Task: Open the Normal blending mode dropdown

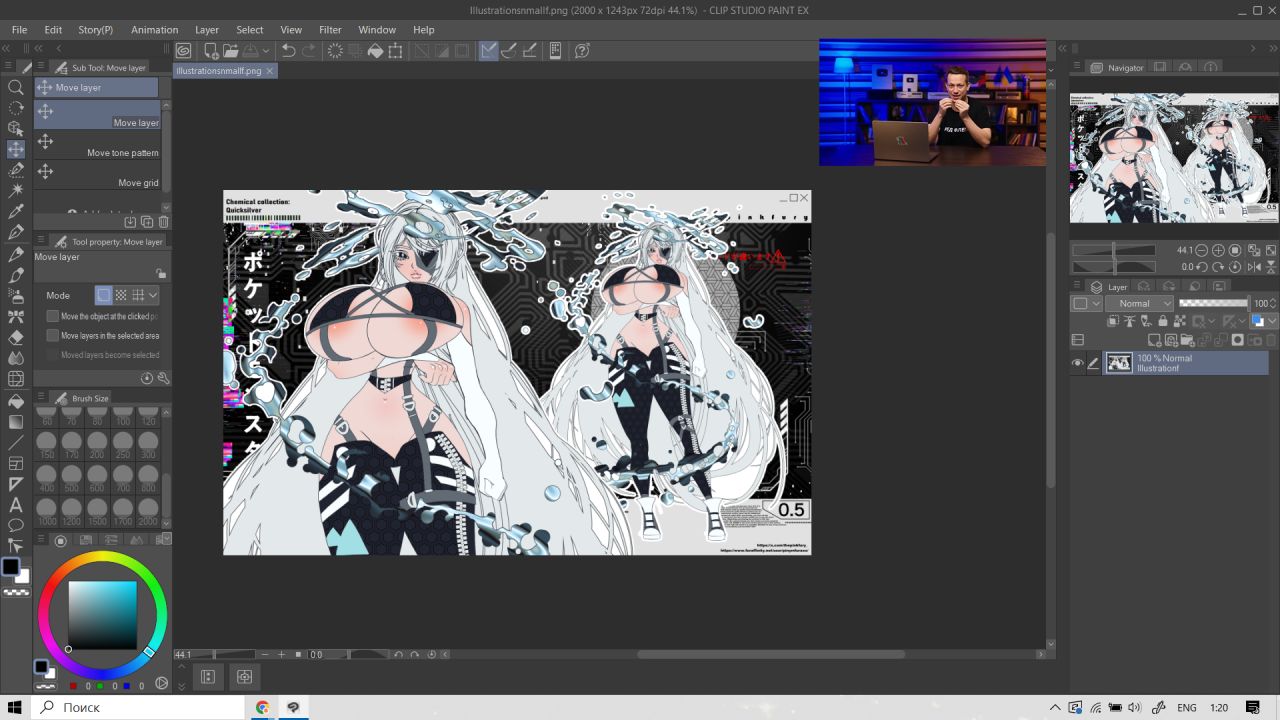Action: (1139, 303)
